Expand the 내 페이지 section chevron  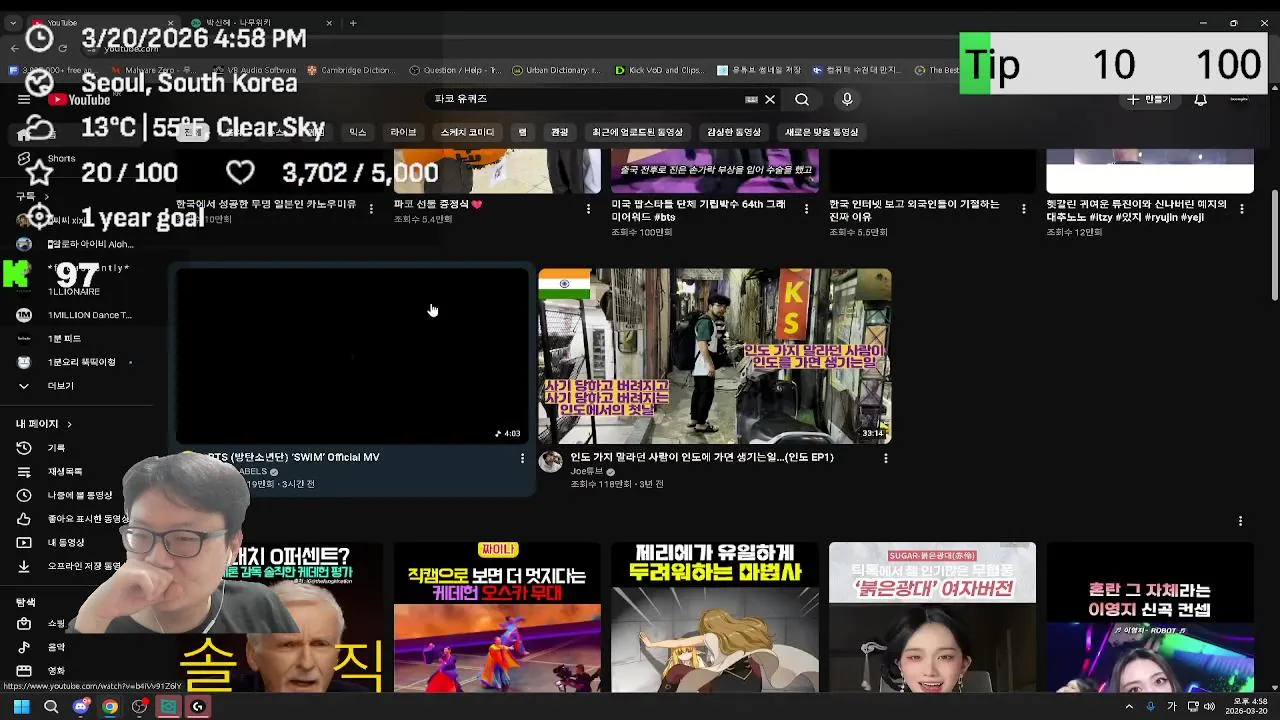pyautogui.click(x=69, y=424)
